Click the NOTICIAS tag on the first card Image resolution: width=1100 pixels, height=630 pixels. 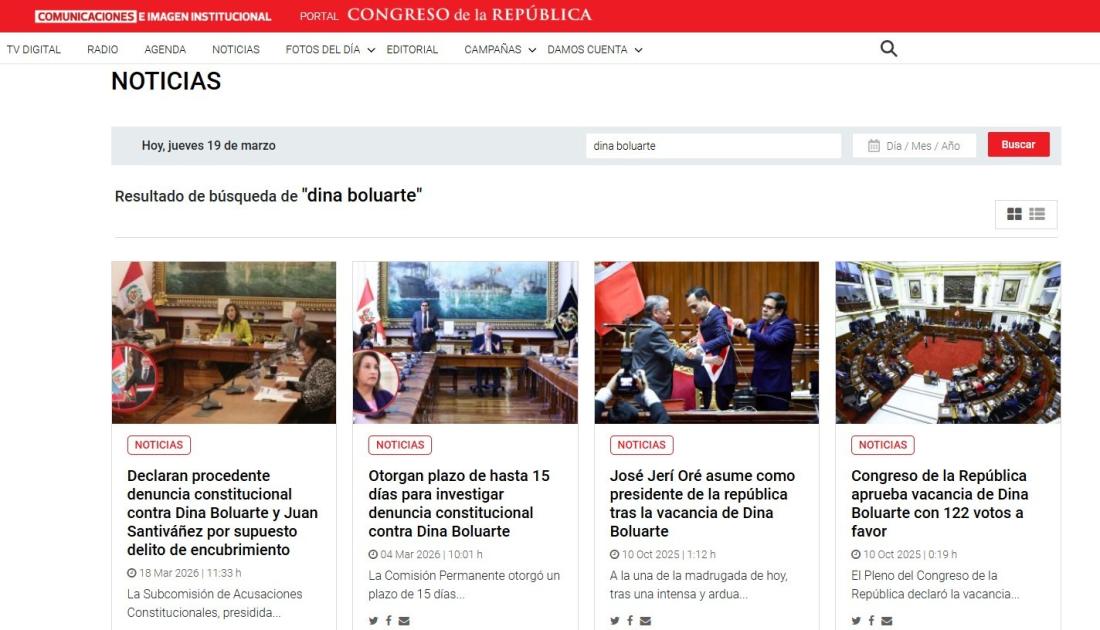pos(158,445)
